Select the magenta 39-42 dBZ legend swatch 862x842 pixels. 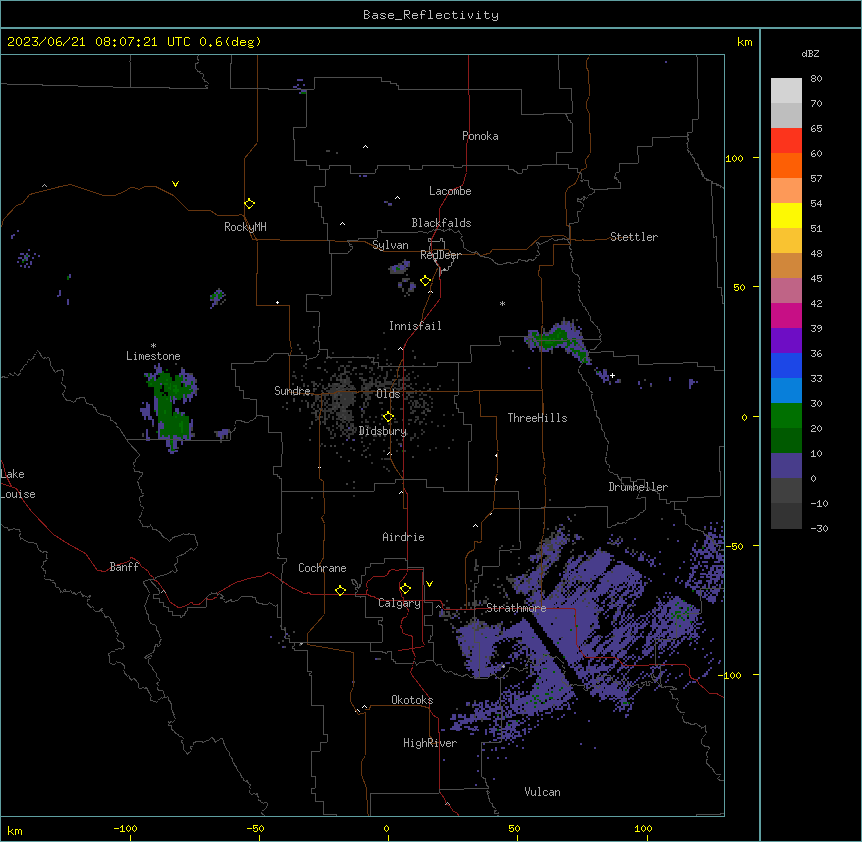point(786,315)
